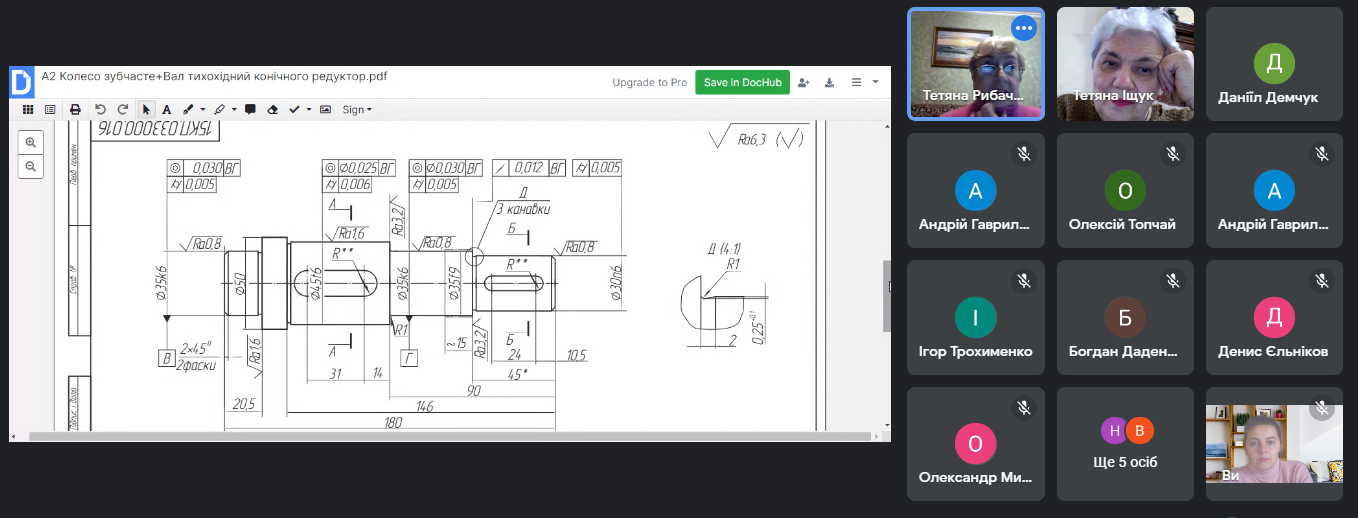Click the Save in DocHub button
This screenshot has height=518, width=1358.
pos(742,82)
